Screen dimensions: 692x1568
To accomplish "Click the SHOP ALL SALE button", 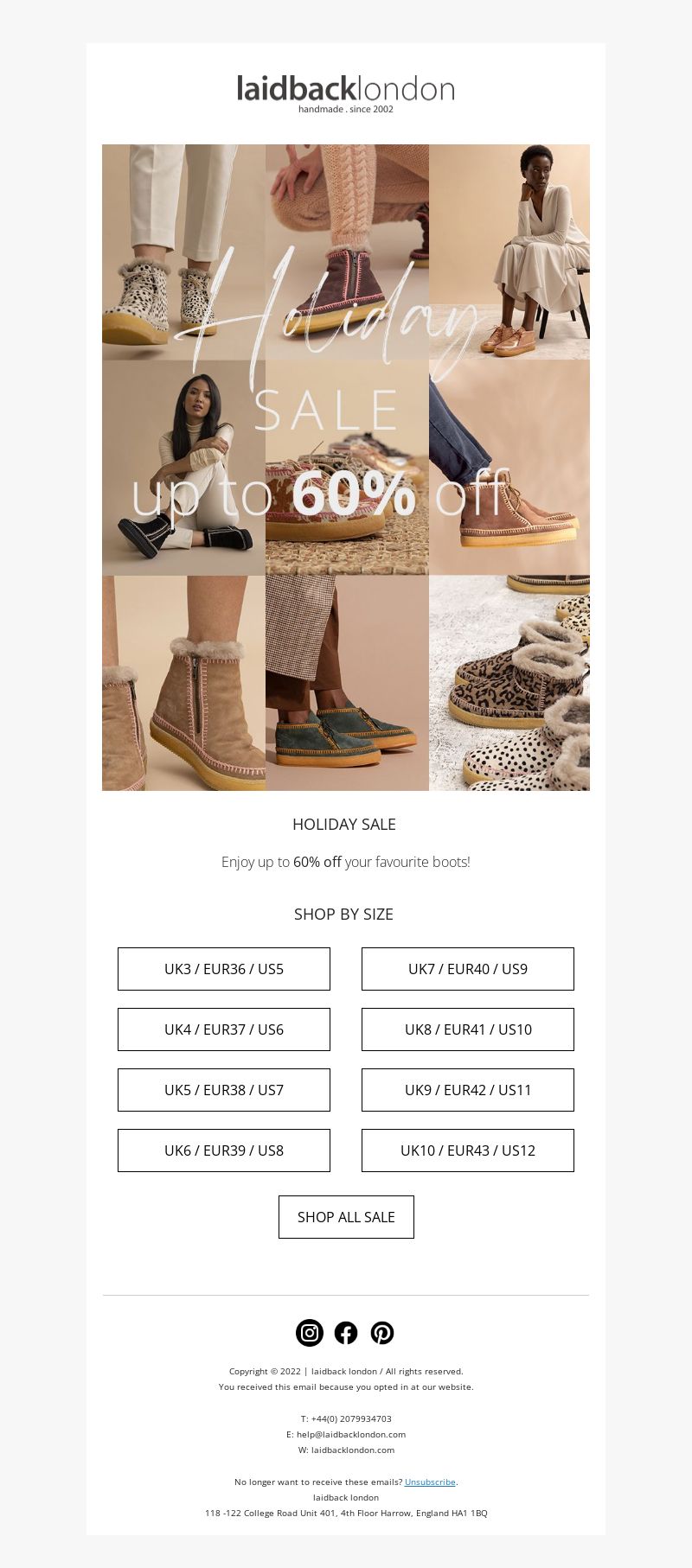I will point(346,1217).
